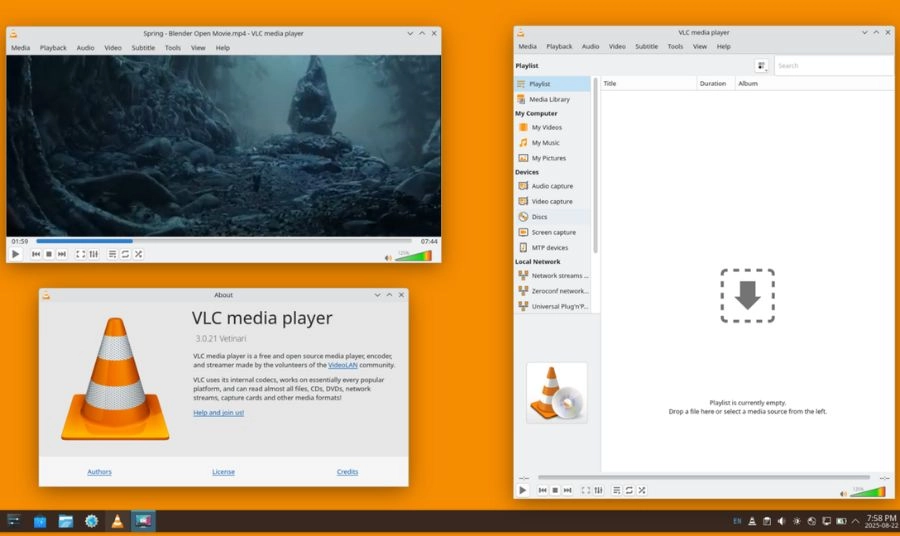Open Media menu in Spring video window
This screenshot has height=536, width=900.
tap(21, 48)
